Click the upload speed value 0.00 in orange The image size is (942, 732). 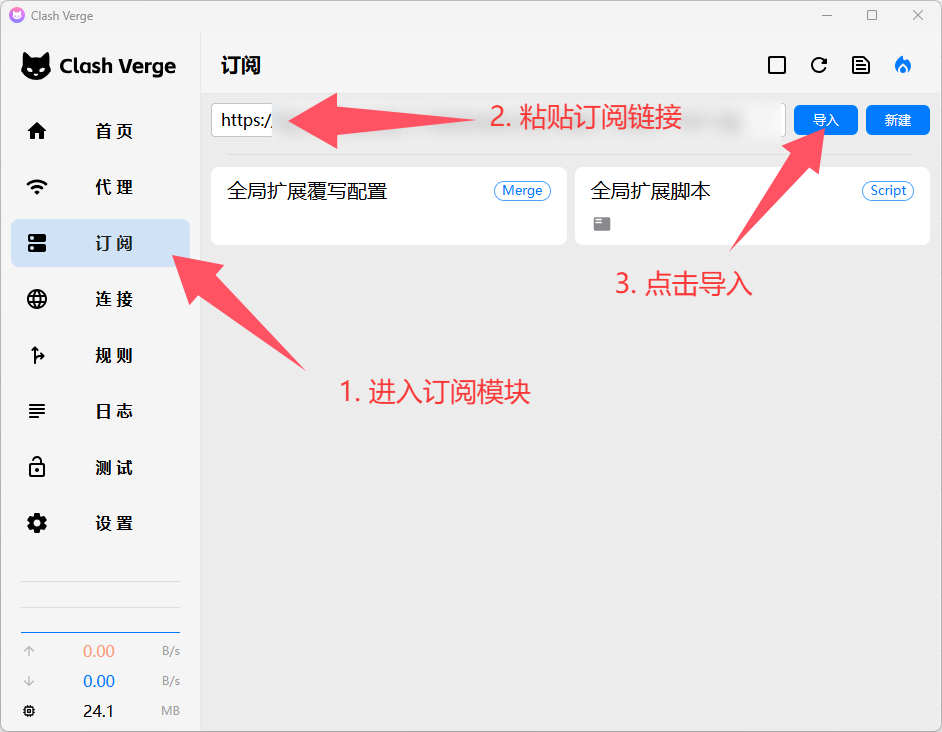99,651
